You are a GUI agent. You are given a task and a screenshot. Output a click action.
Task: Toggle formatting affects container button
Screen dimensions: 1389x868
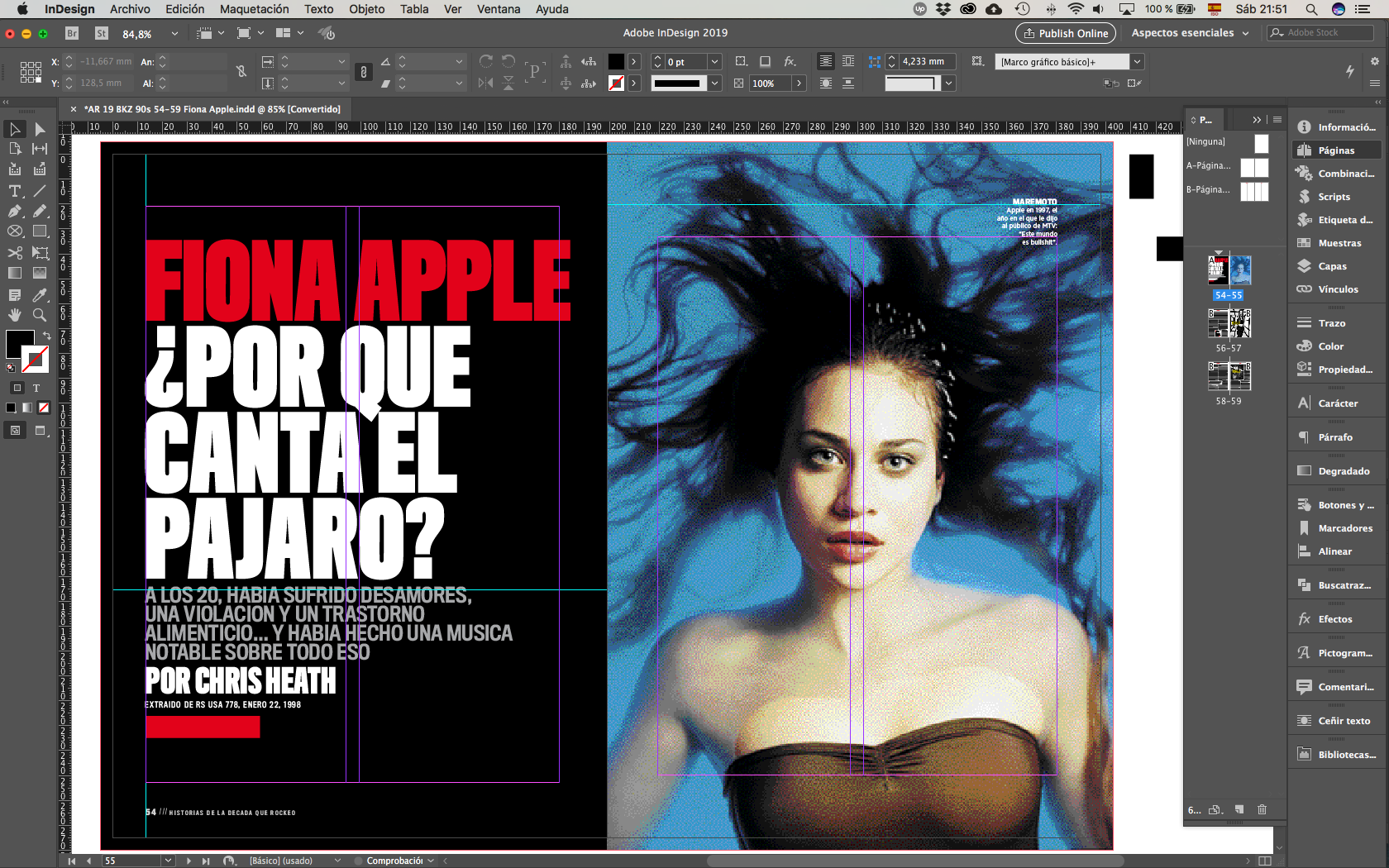pos(17,387)
